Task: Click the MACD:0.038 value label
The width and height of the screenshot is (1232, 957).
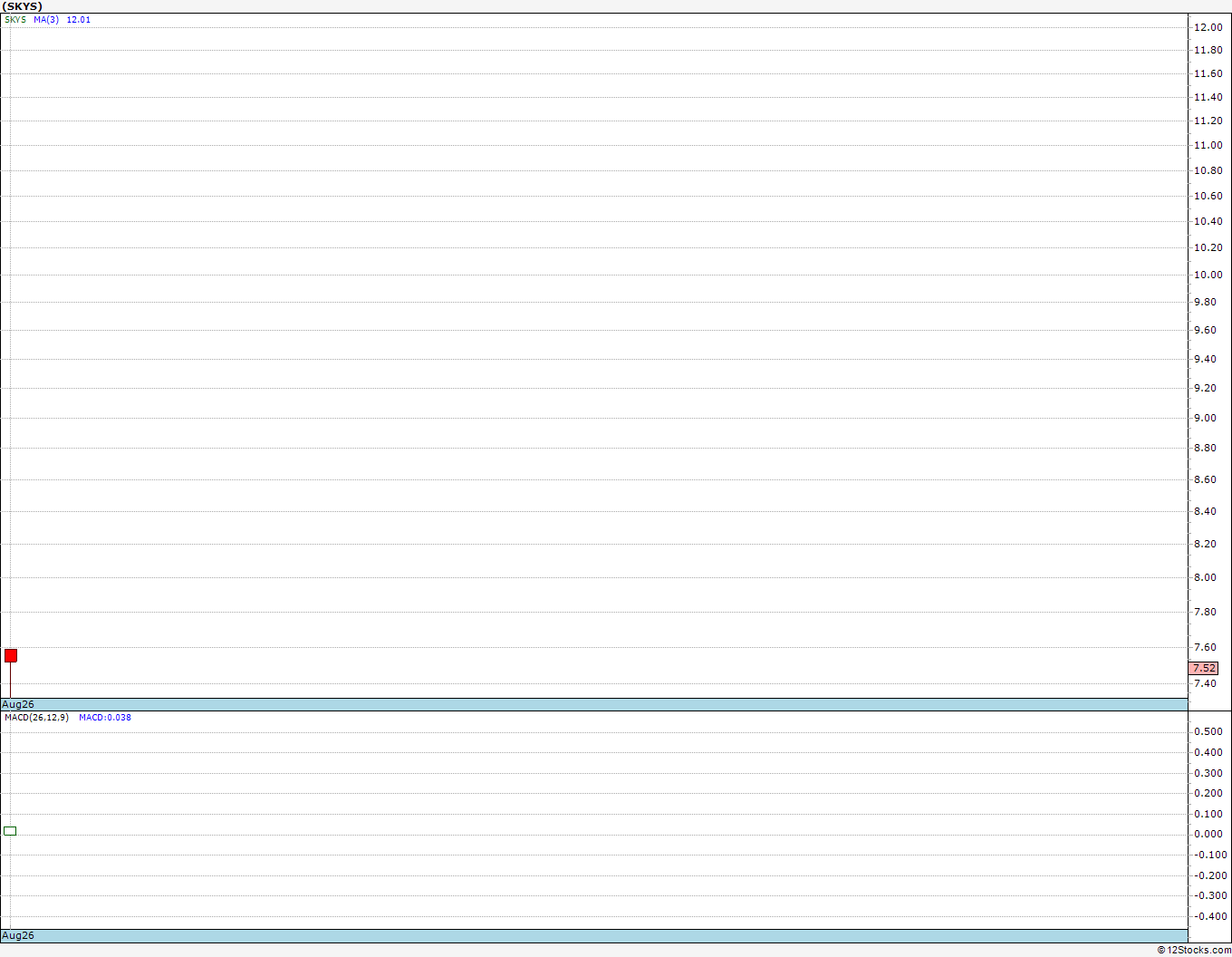Action: click(x=105, y=717)
